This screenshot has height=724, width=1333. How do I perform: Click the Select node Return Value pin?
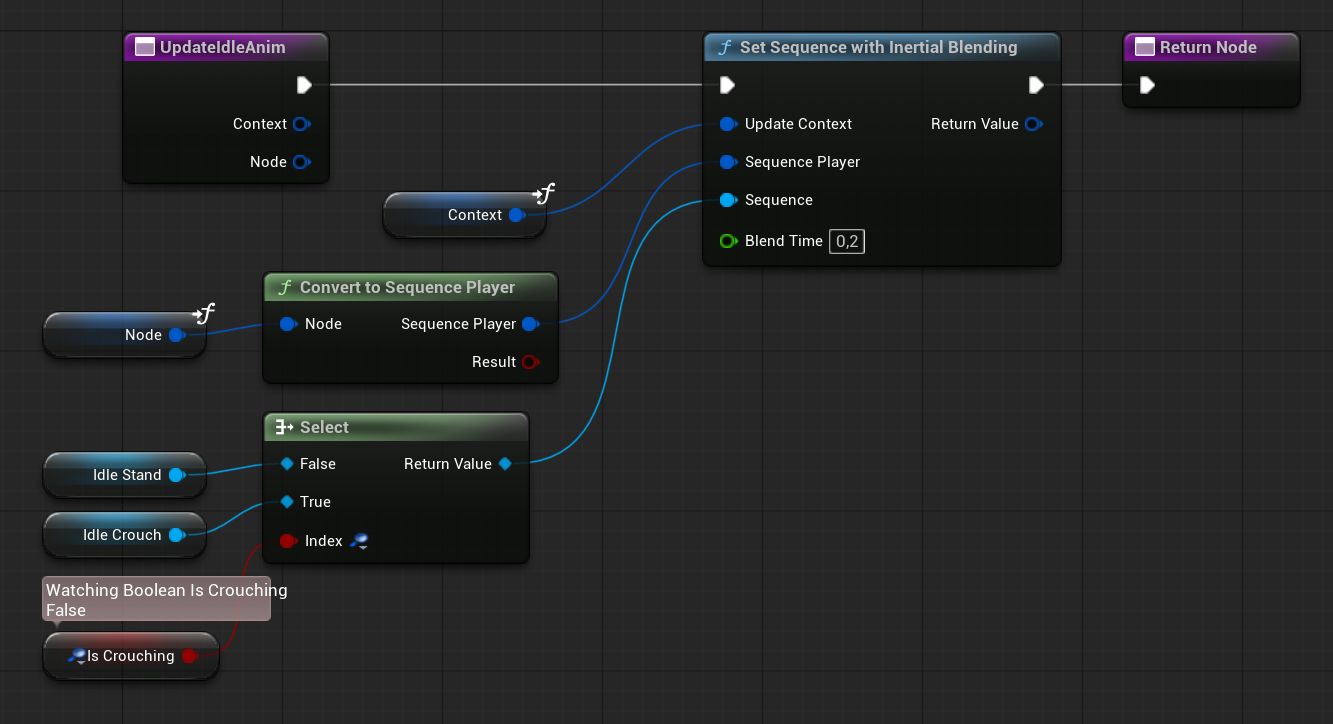coord(505,464)
